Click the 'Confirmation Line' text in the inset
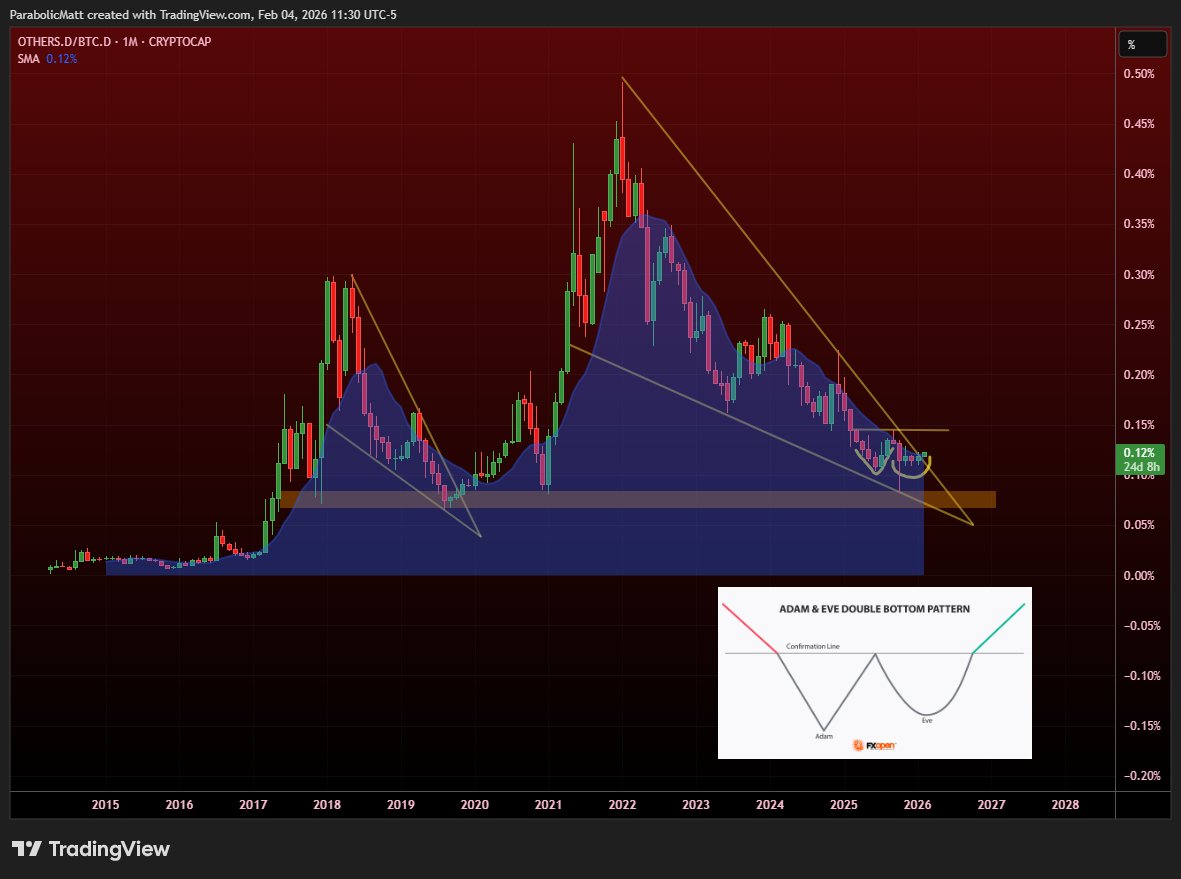1181x879 pixels. click(x=813, y=646)
